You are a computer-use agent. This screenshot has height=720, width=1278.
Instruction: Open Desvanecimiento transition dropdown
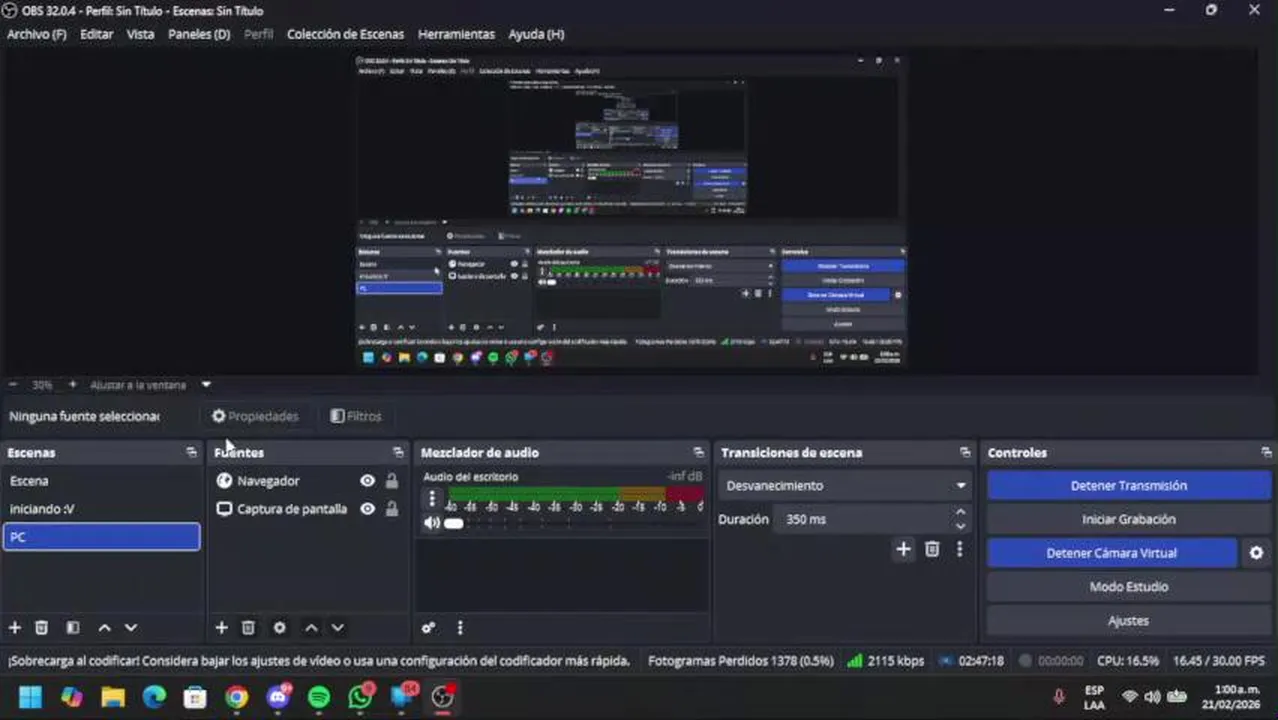(845, 486)
